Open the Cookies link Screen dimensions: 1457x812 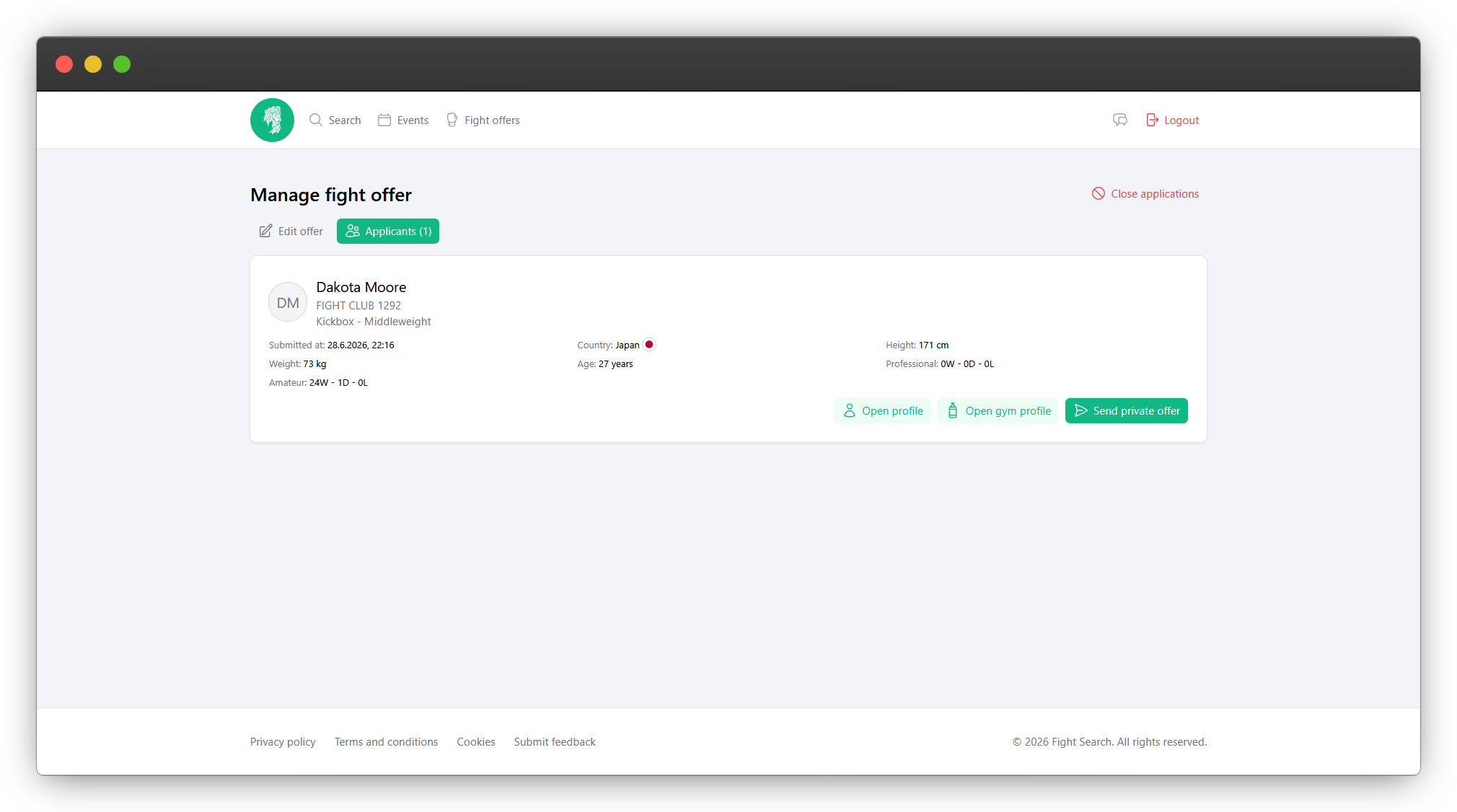[476, 741]
